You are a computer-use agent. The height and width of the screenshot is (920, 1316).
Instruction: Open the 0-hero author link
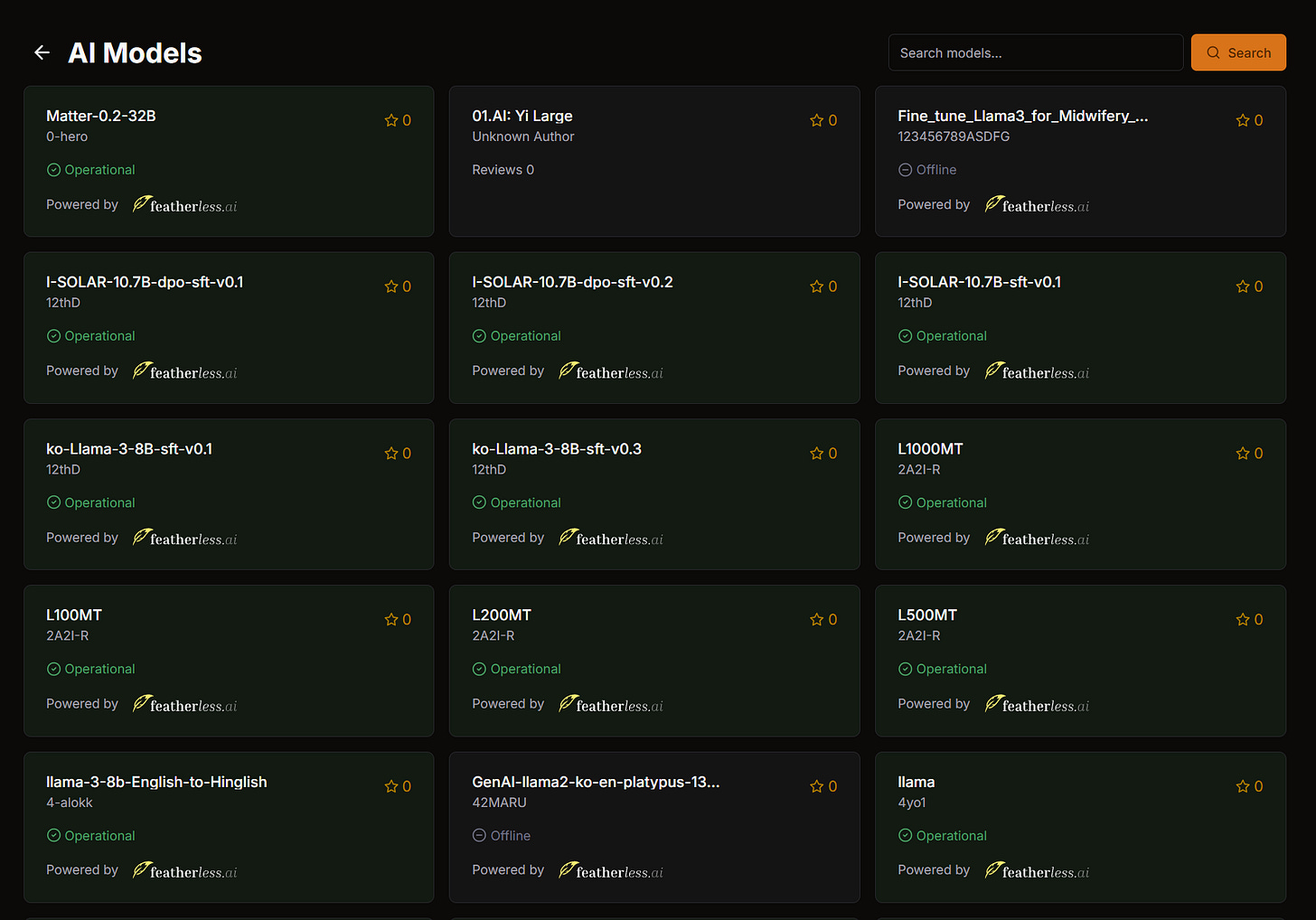(x=67, y=136)
